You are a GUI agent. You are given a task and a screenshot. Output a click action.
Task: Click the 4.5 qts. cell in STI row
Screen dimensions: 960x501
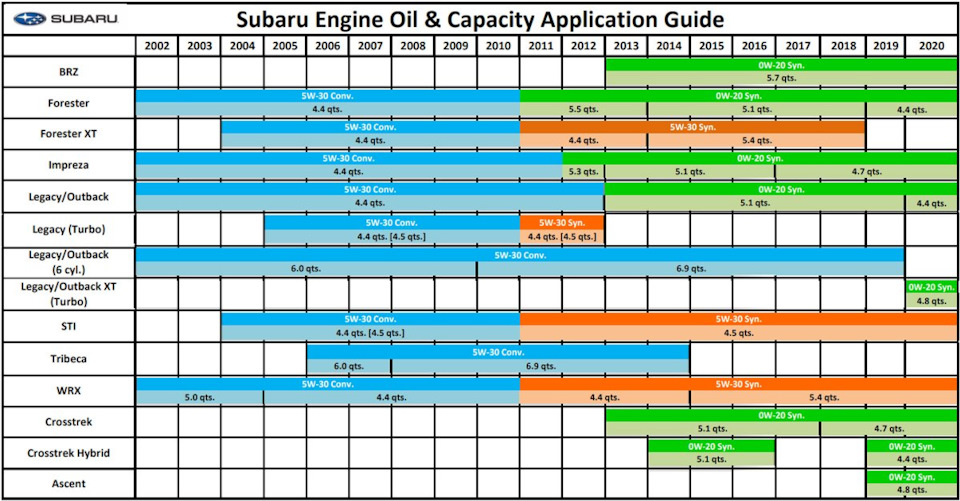pos(738,334)
